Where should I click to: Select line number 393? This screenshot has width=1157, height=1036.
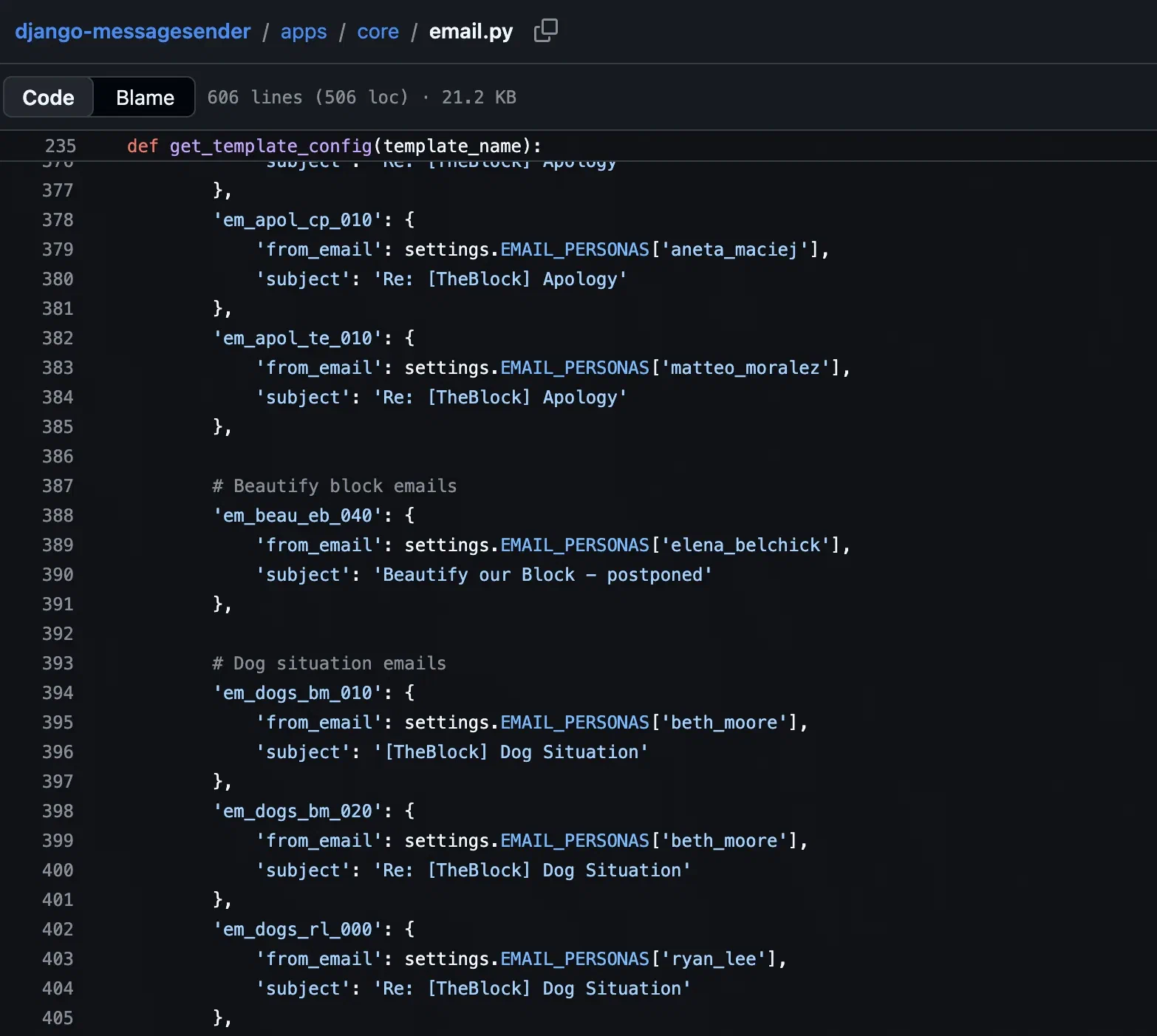[x=58, y=664]
